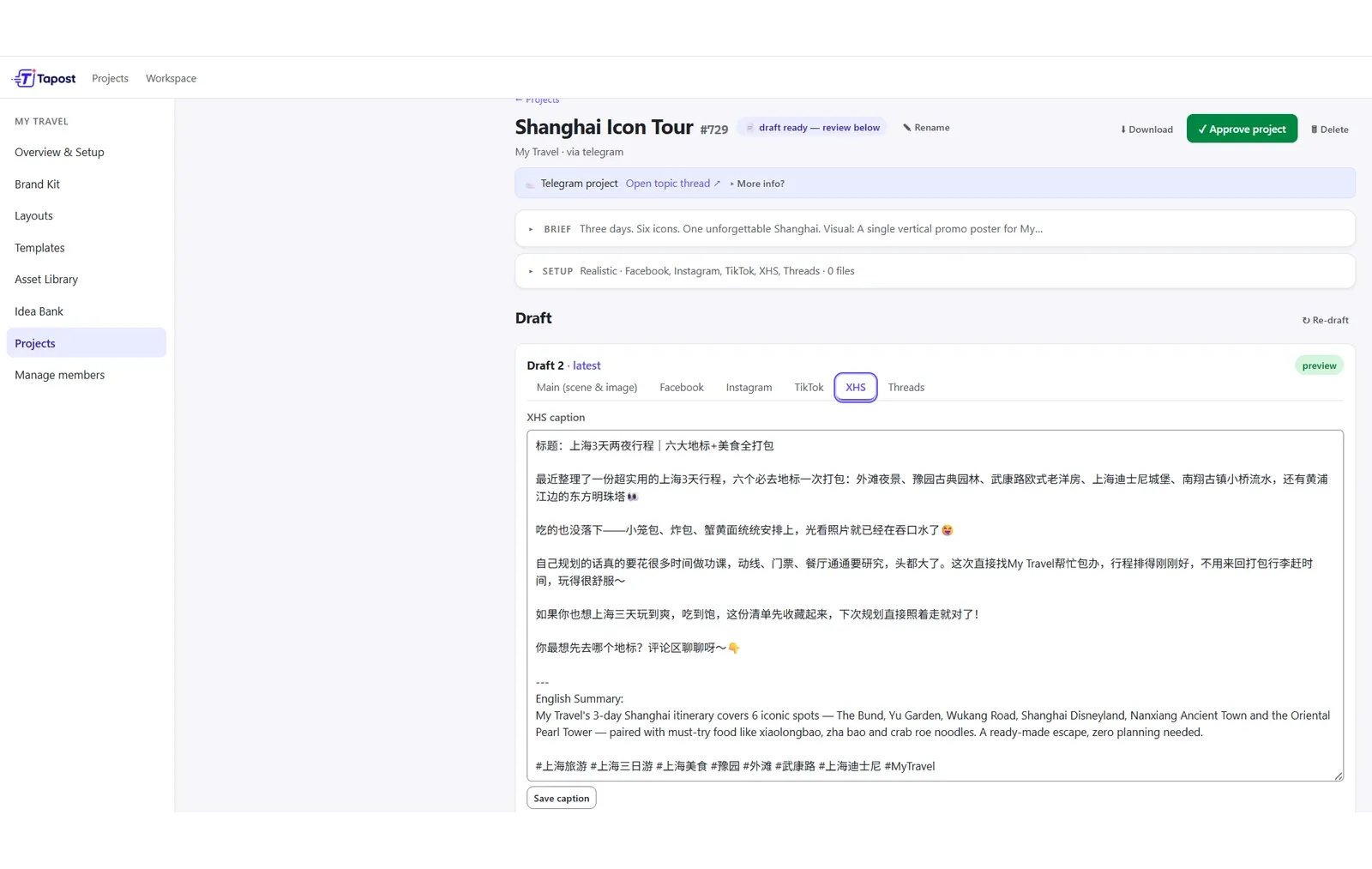
Task: Download the project
Action: pos(1146,130)
